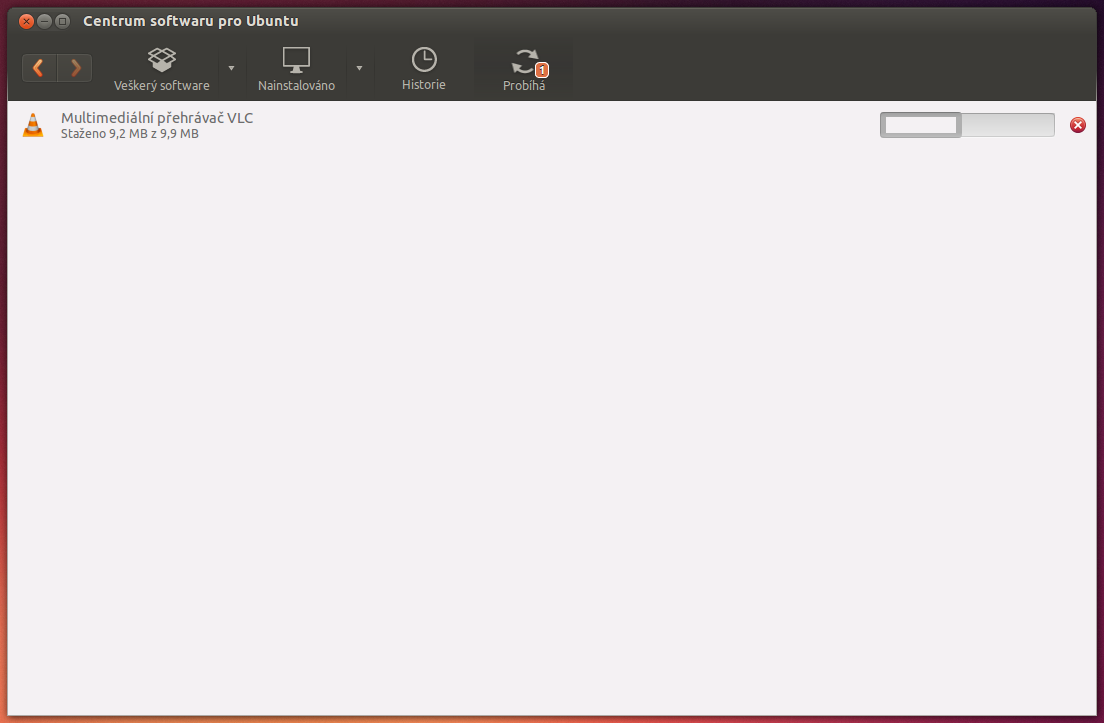Open the Historie clock icon
This screenshot has height=723, width=1104.
[x=424, y=59]
